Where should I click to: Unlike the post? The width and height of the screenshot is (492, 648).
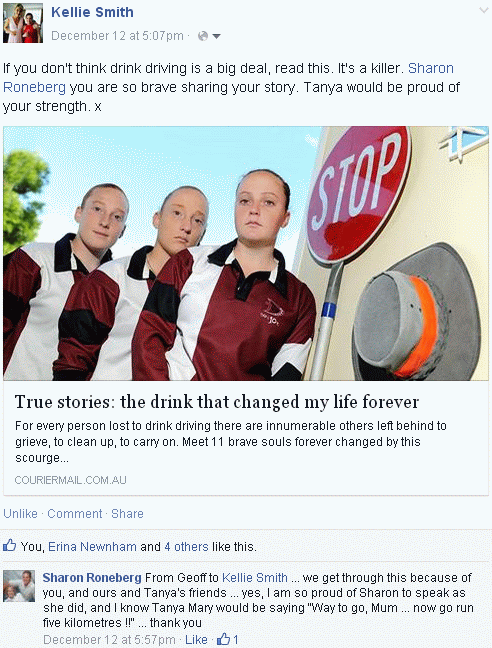pos(20,514)
